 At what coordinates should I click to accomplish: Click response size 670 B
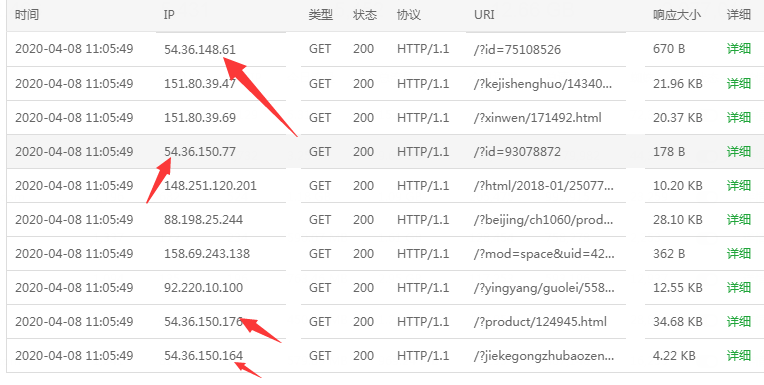[669, 49]
